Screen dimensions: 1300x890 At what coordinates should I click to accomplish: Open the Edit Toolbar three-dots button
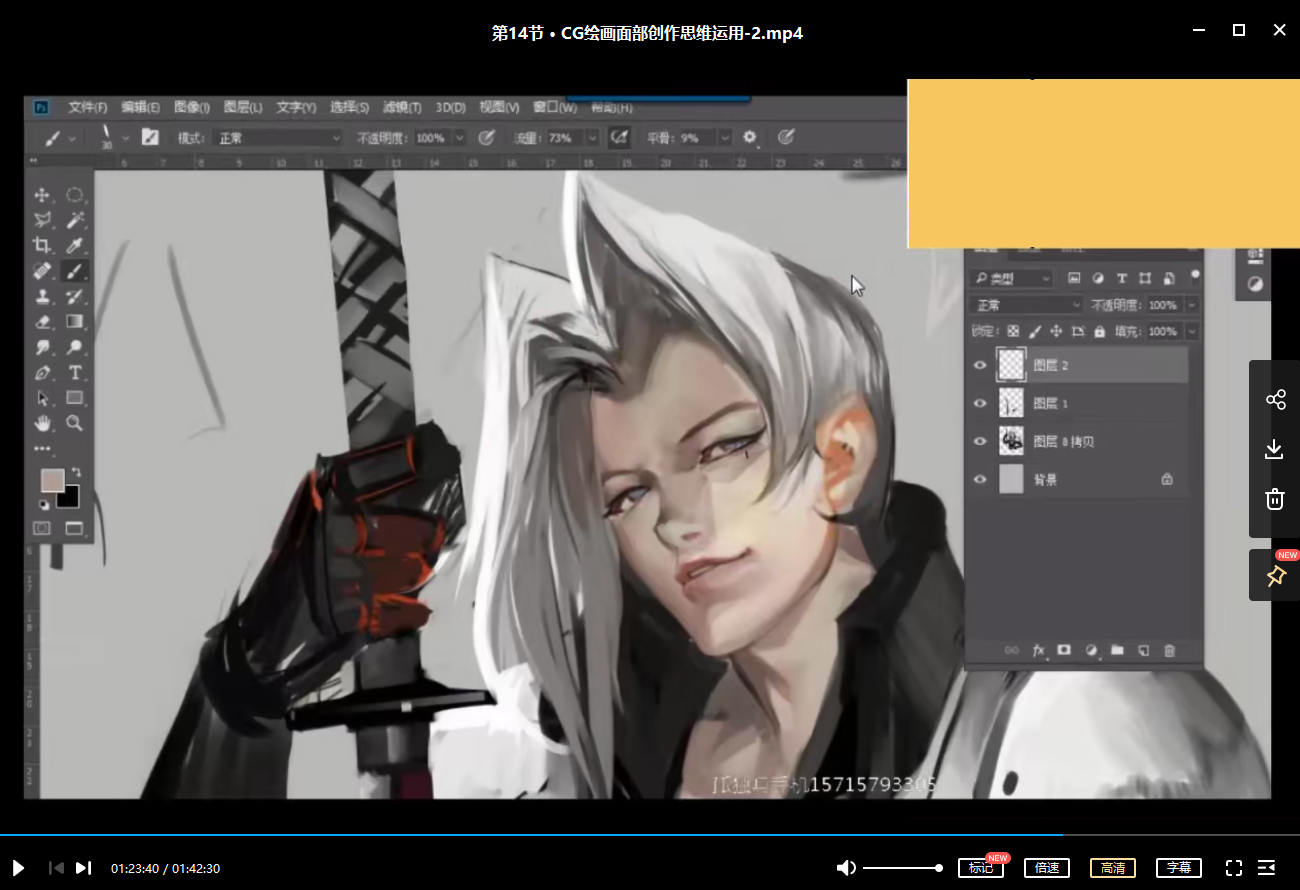(x=42, y=449)
